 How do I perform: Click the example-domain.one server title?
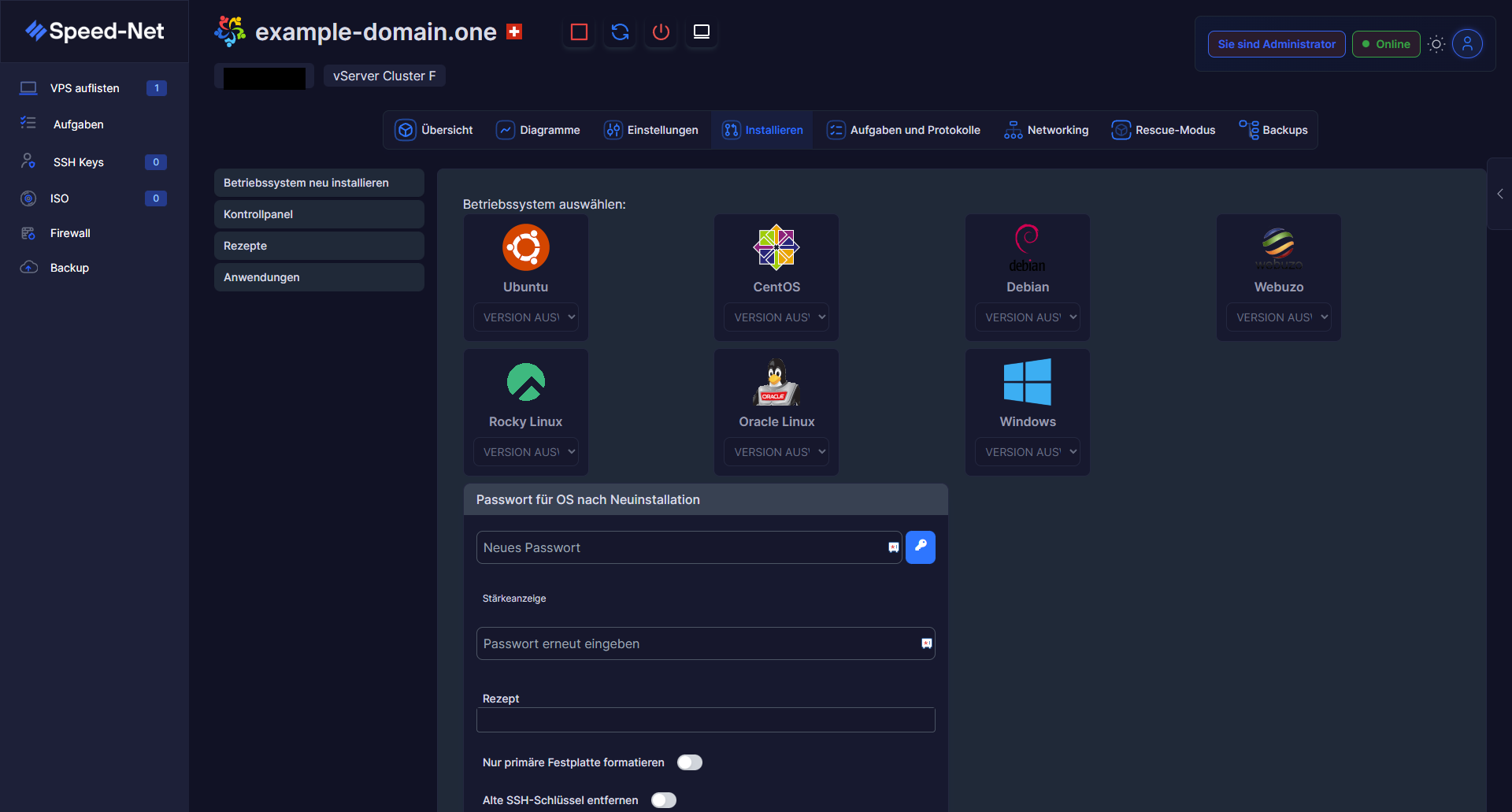tap(376, 32)
